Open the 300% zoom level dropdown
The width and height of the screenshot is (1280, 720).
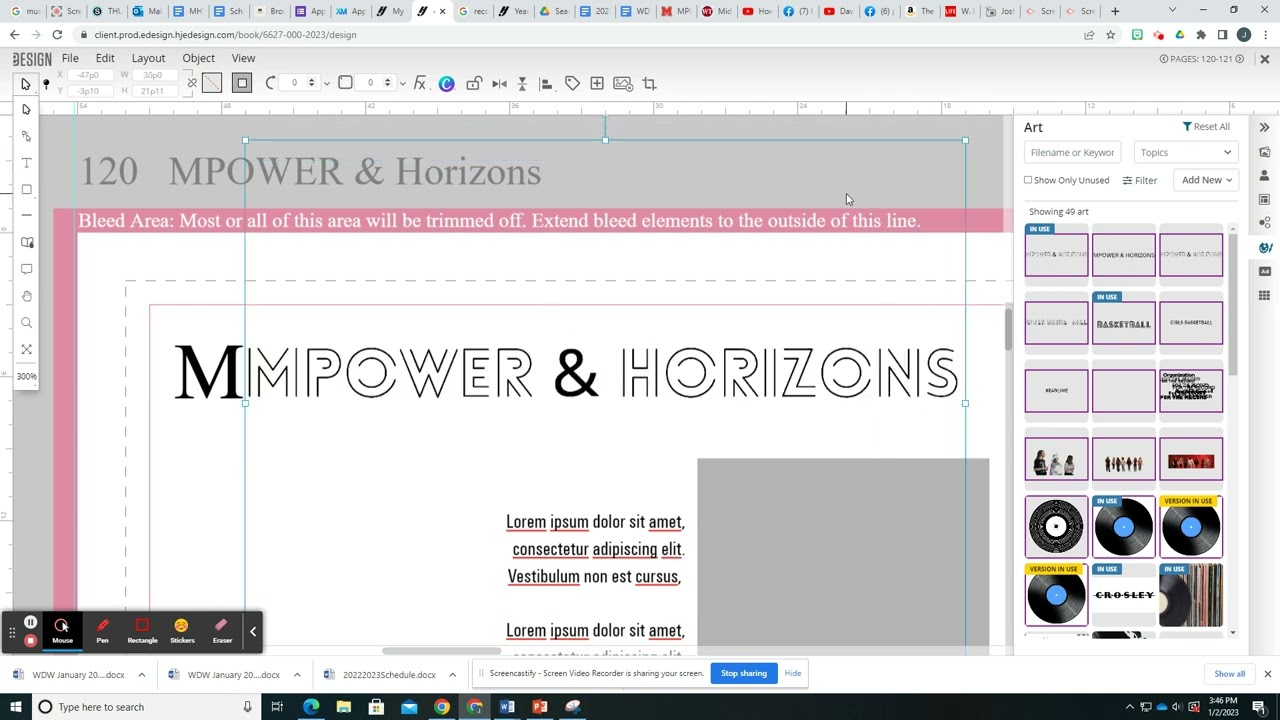[26, 376]
